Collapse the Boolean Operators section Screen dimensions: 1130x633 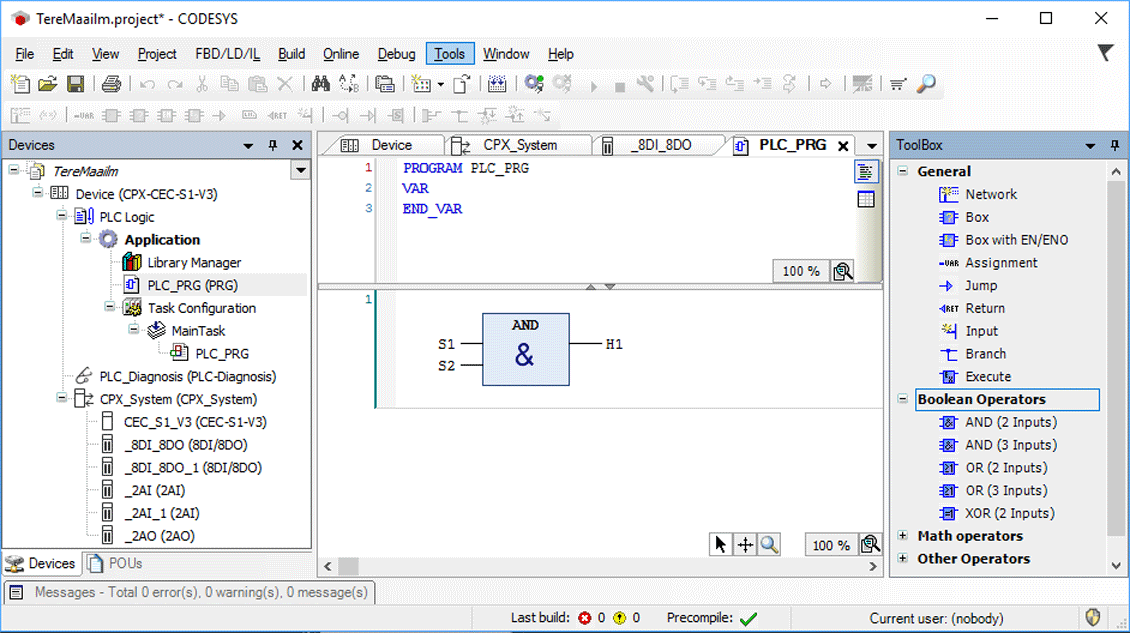902,399
